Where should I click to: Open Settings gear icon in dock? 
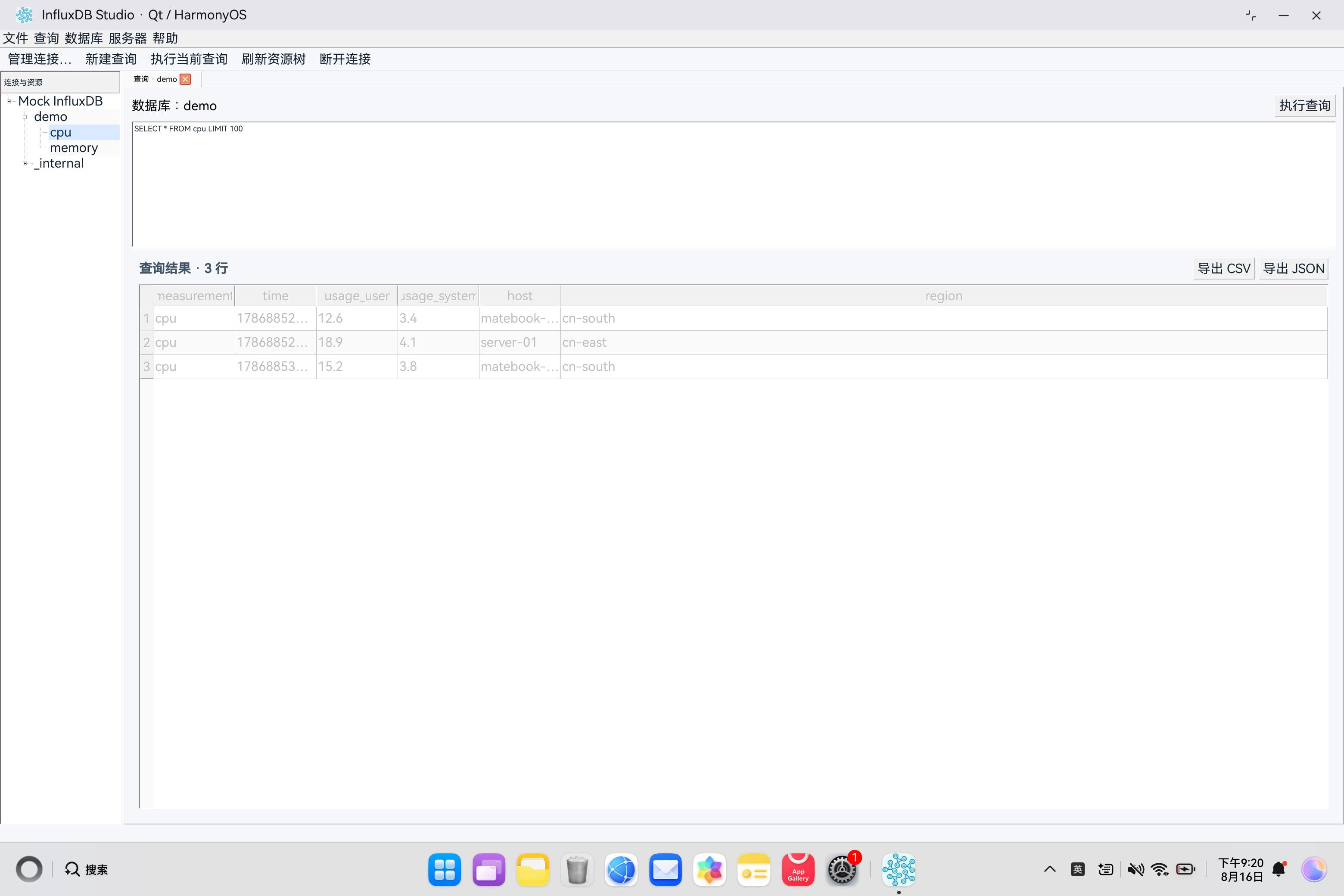point(842,870)
